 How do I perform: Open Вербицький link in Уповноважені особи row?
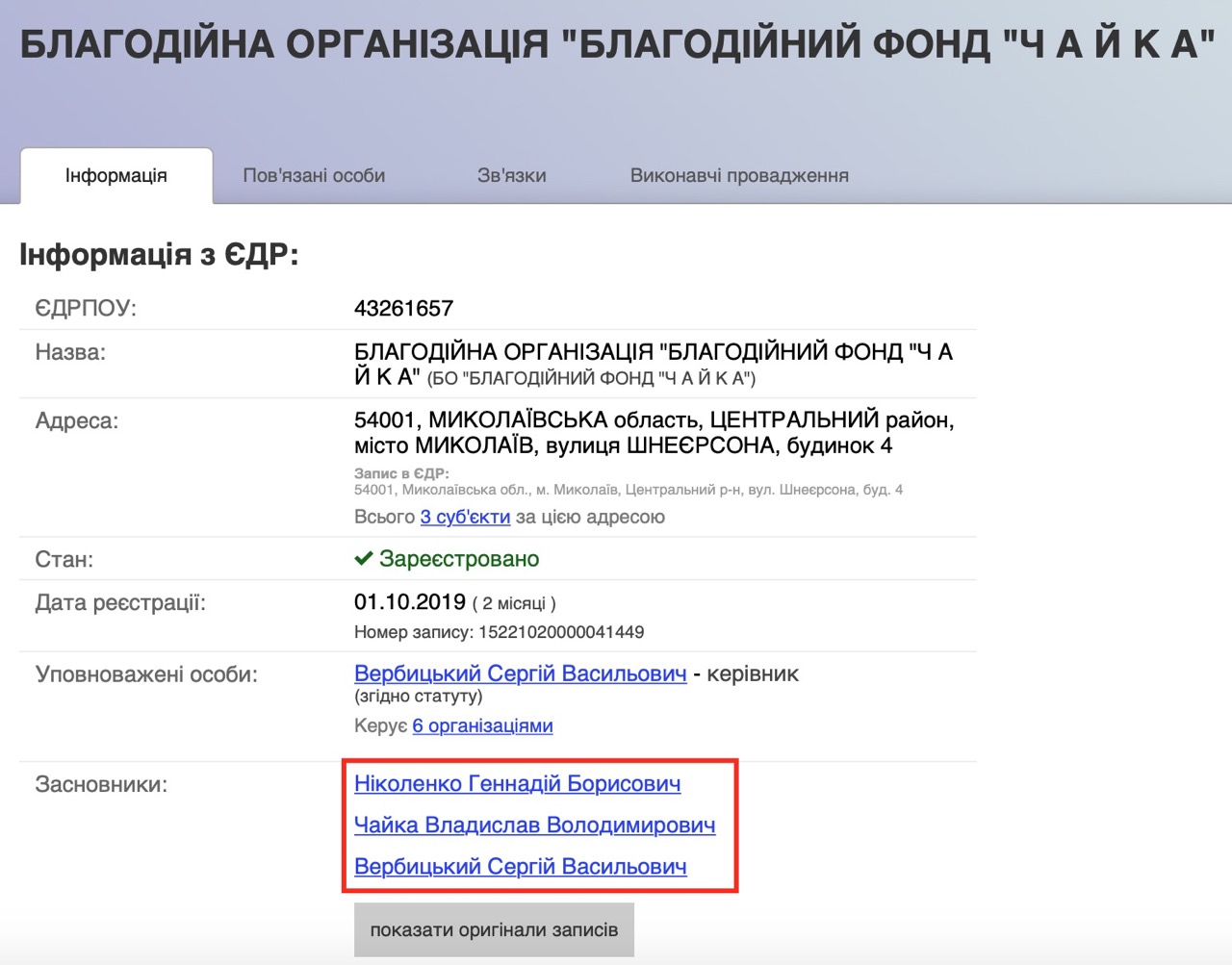[520, 673]
